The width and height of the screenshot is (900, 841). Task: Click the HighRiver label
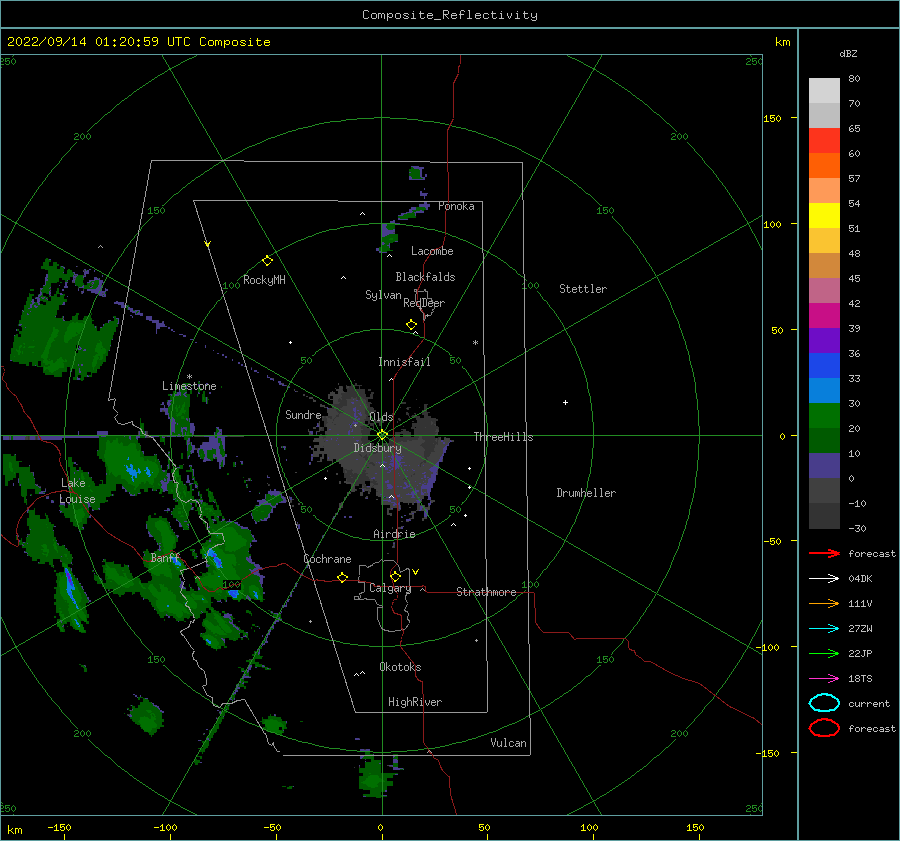(x=415, y=702)
